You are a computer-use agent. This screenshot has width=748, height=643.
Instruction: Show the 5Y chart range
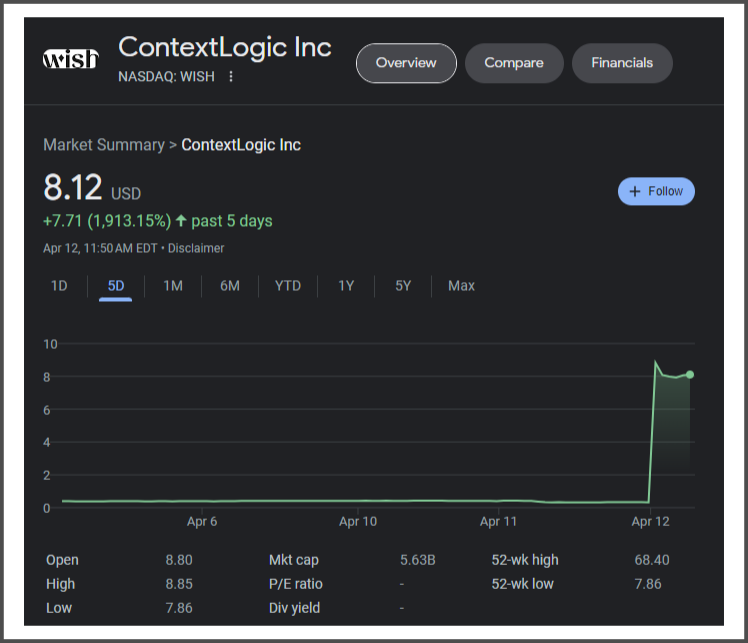point(403,286)
